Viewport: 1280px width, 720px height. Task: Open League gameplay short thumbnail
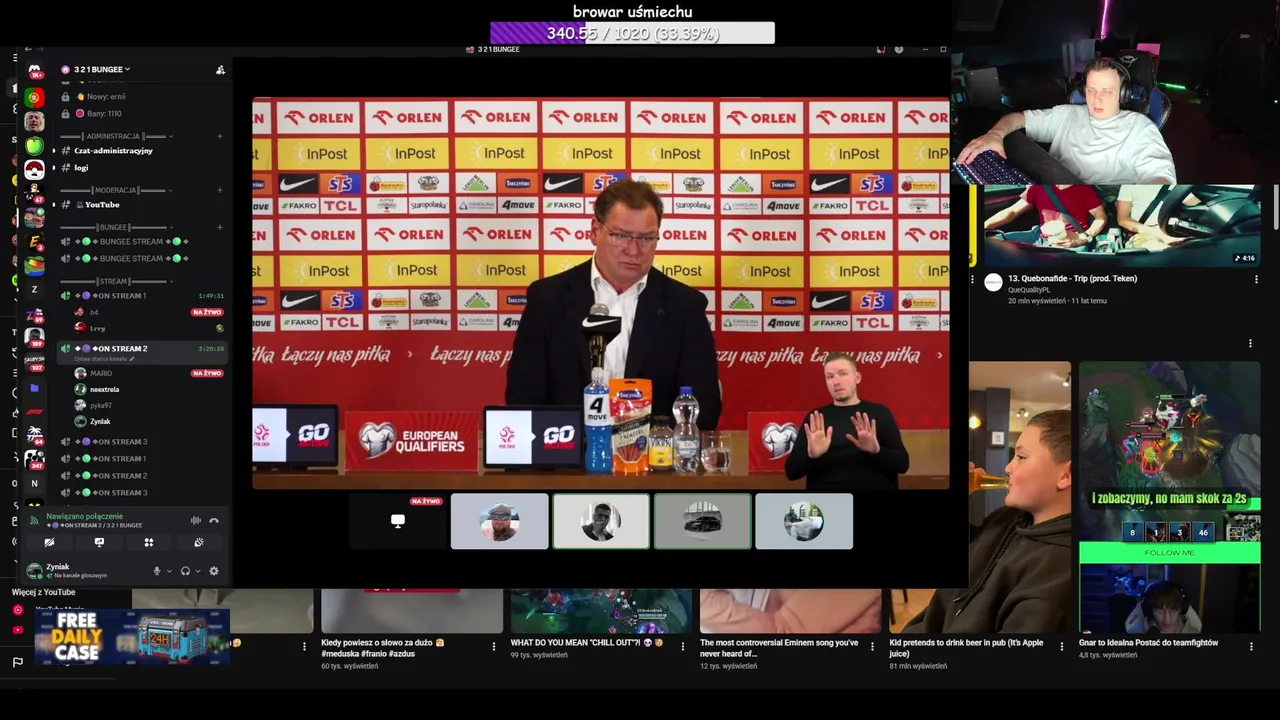(x=1169, y=497)
